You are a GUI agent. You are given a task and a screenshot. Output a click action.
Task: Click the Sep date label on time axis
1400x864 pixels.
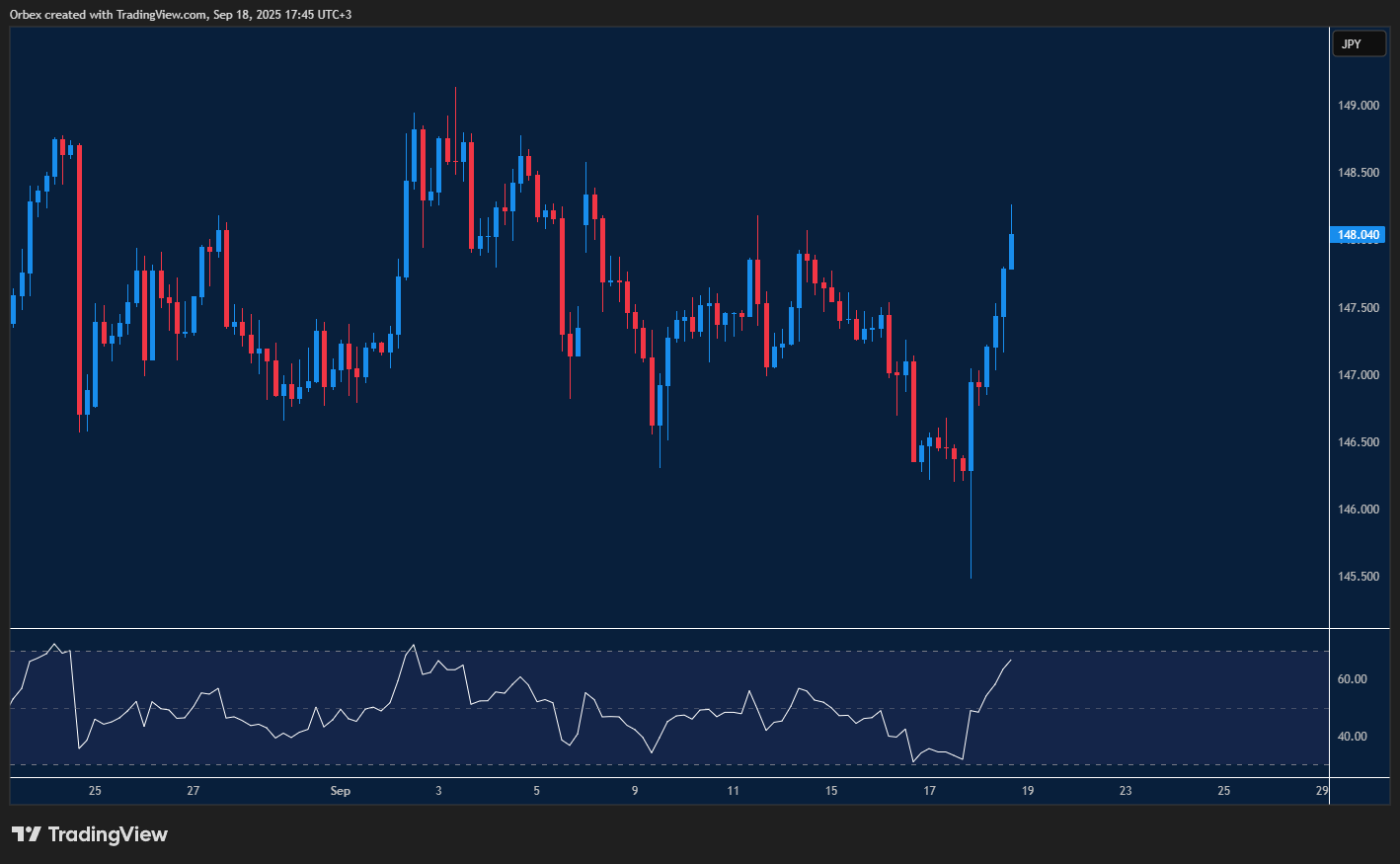click(340, 791)
